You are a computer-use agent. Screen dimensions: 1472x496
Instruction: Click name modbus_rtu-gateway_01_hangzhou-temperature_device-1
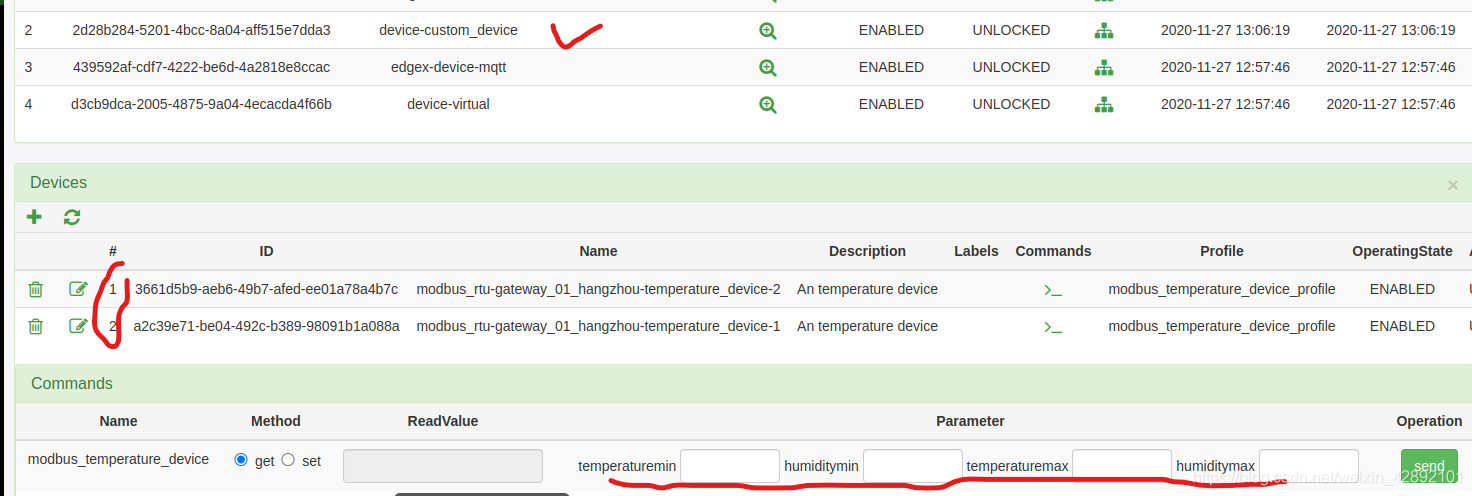[x=598, y=326]
